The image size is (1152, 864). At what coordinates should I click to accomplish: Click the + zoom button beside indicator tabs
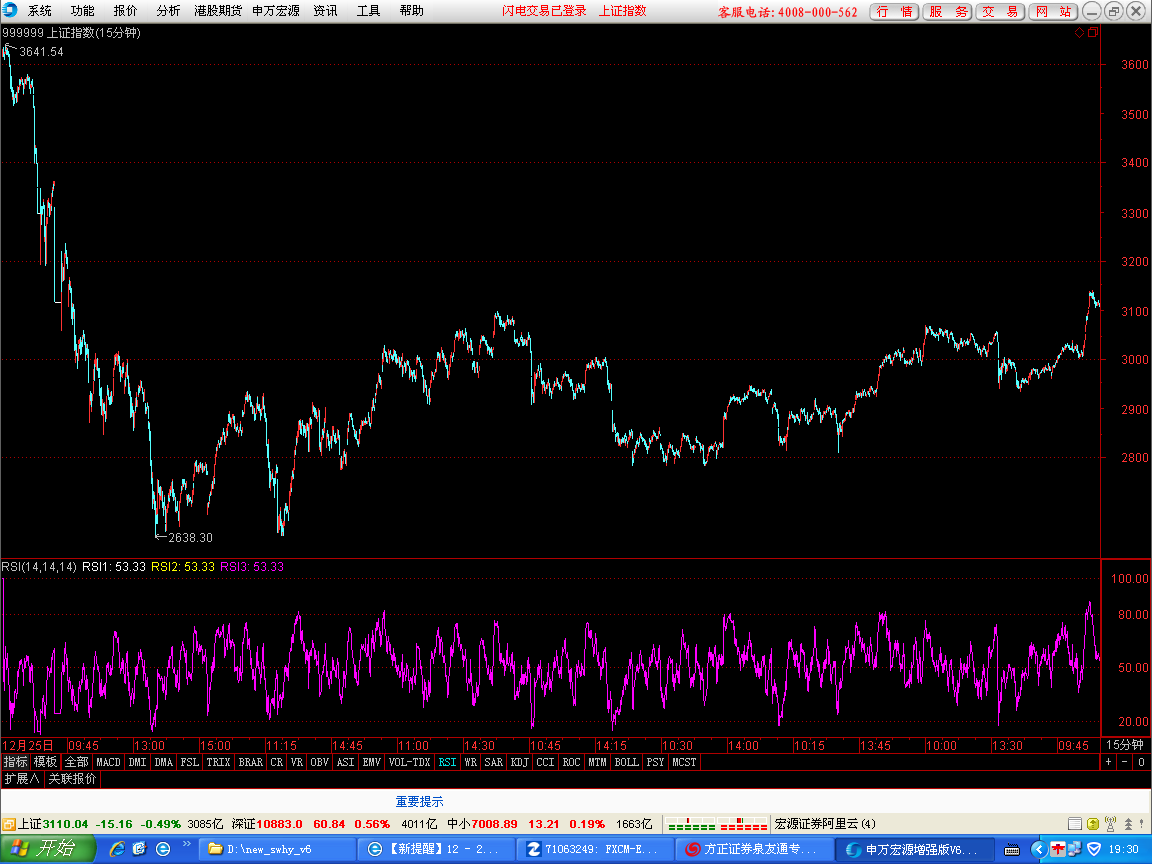pos(1109,762)
